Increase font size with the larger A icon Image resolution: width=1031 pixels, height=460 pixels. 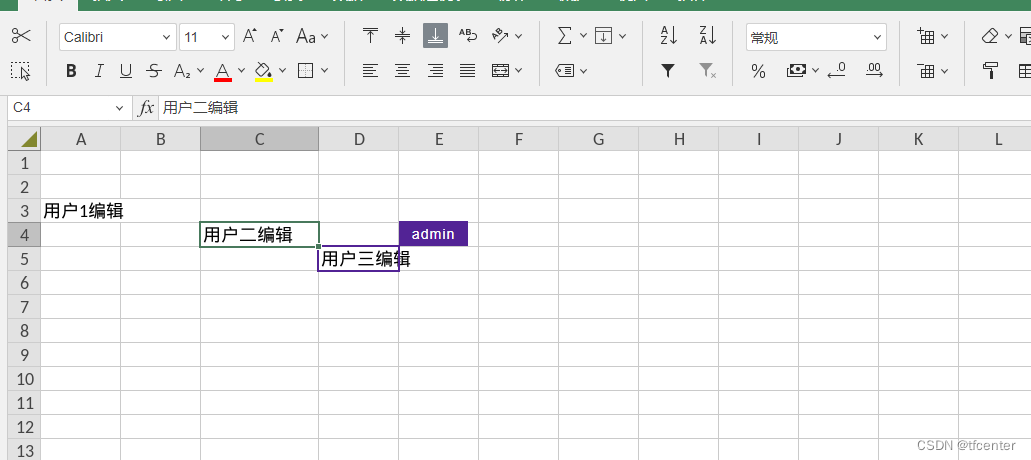coord(249,36)
